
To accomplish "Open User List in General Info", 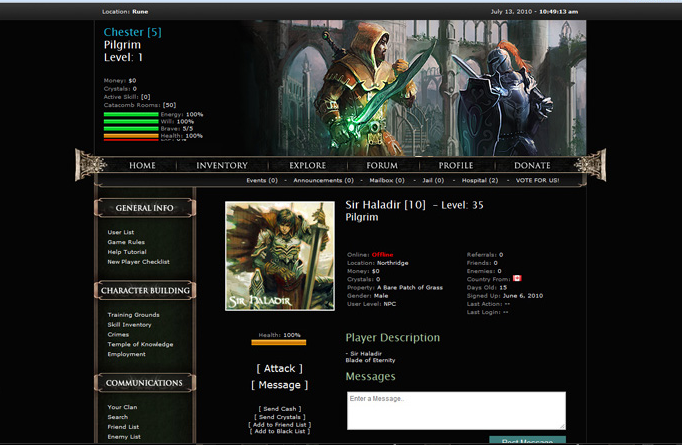I will [121, 232].
